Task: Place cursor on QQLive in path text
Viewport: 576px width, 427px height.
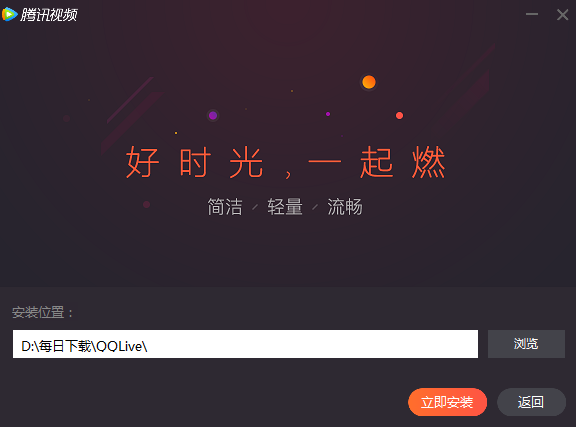Action: click(119, 346)
